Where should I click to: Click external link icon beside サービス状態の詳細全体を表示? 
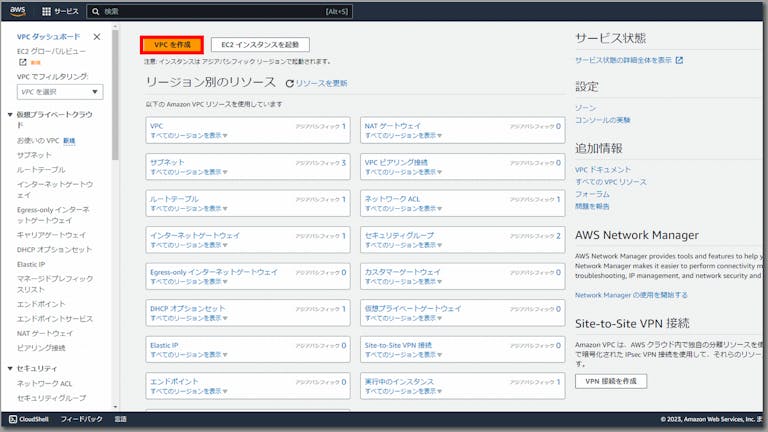679,60
